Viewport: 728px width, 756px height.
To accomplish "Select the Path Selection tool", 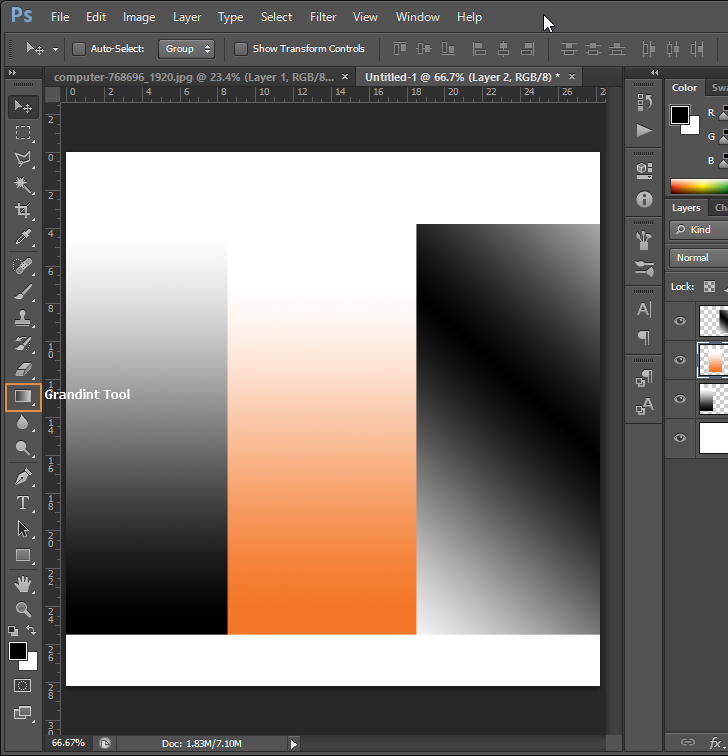I will pos(23,529).
